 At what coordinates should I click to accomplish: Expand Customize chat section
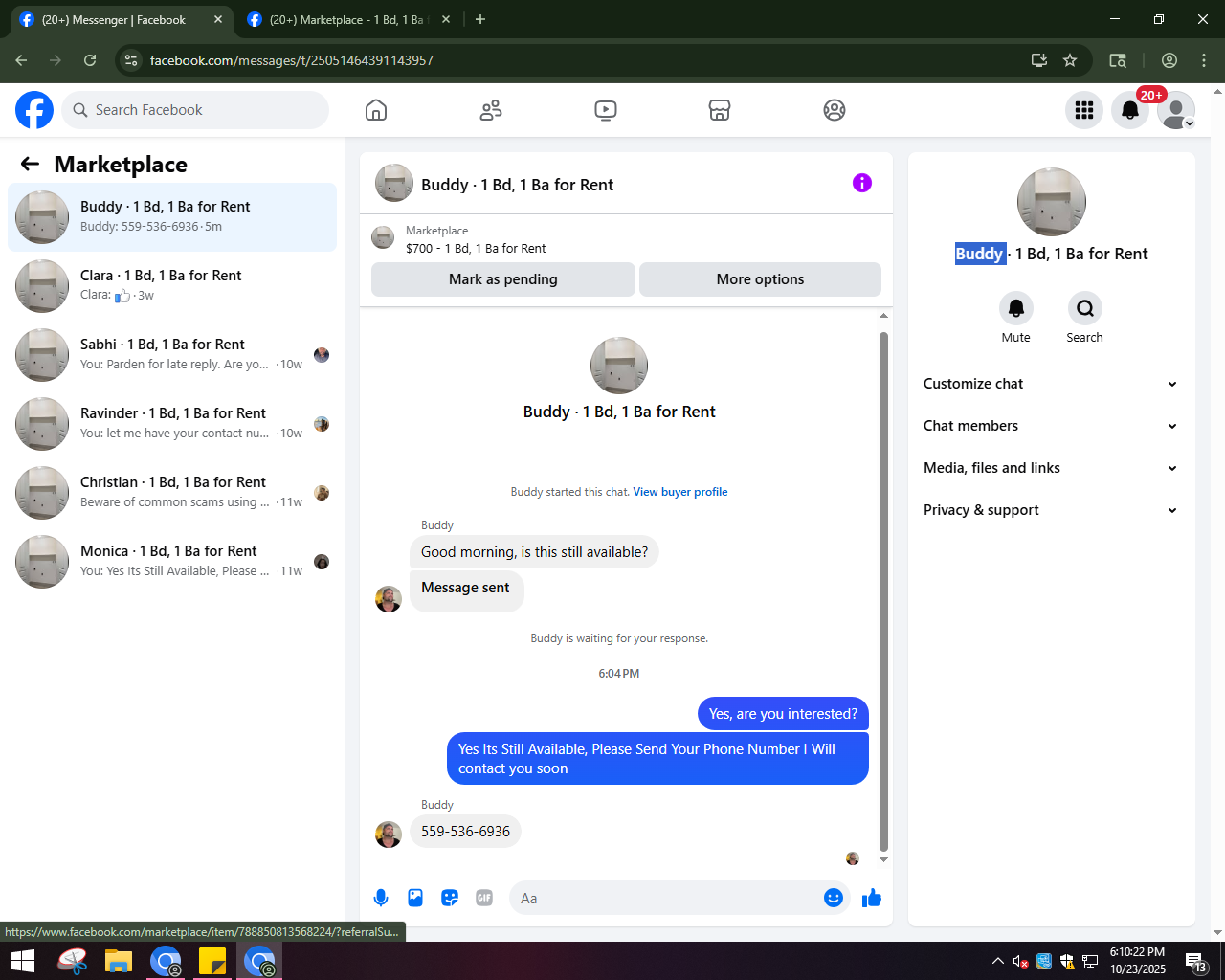[x=1051, y=384]
